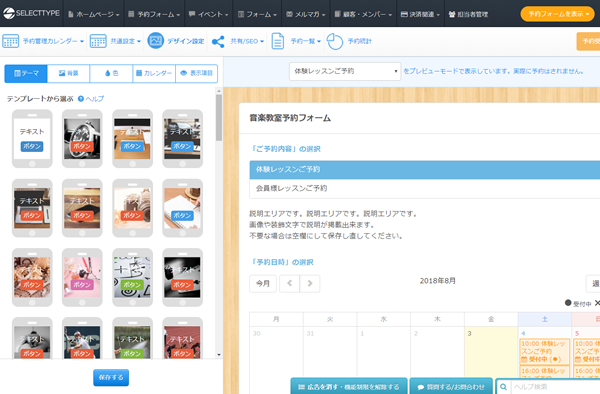Viewport: 600px width, 394px height.
Task: Click the 予約管理カレンダー calendar icon
Action: click(x=11, y=41)
